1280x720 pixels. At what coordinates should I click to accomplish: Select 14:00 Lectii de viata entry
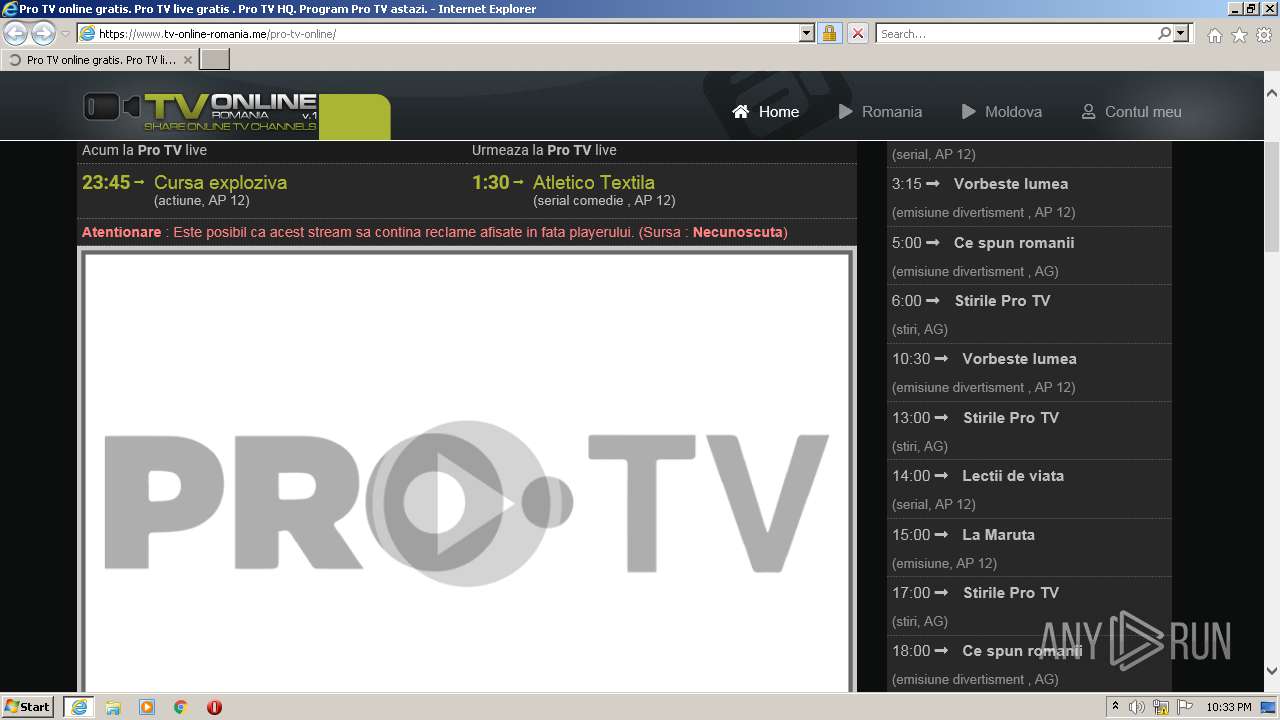(x=1029, y=489)
